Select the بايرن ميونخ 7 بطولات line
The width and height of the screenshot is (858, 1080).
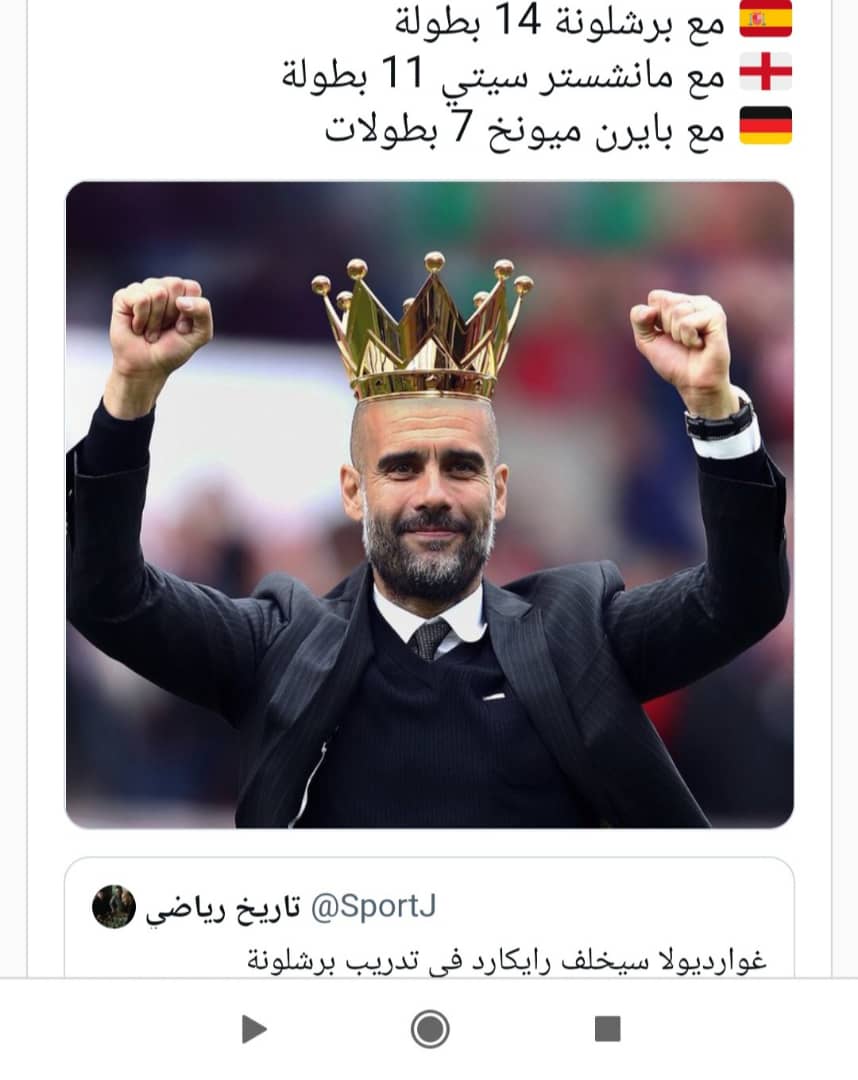[x=525, y=127]
